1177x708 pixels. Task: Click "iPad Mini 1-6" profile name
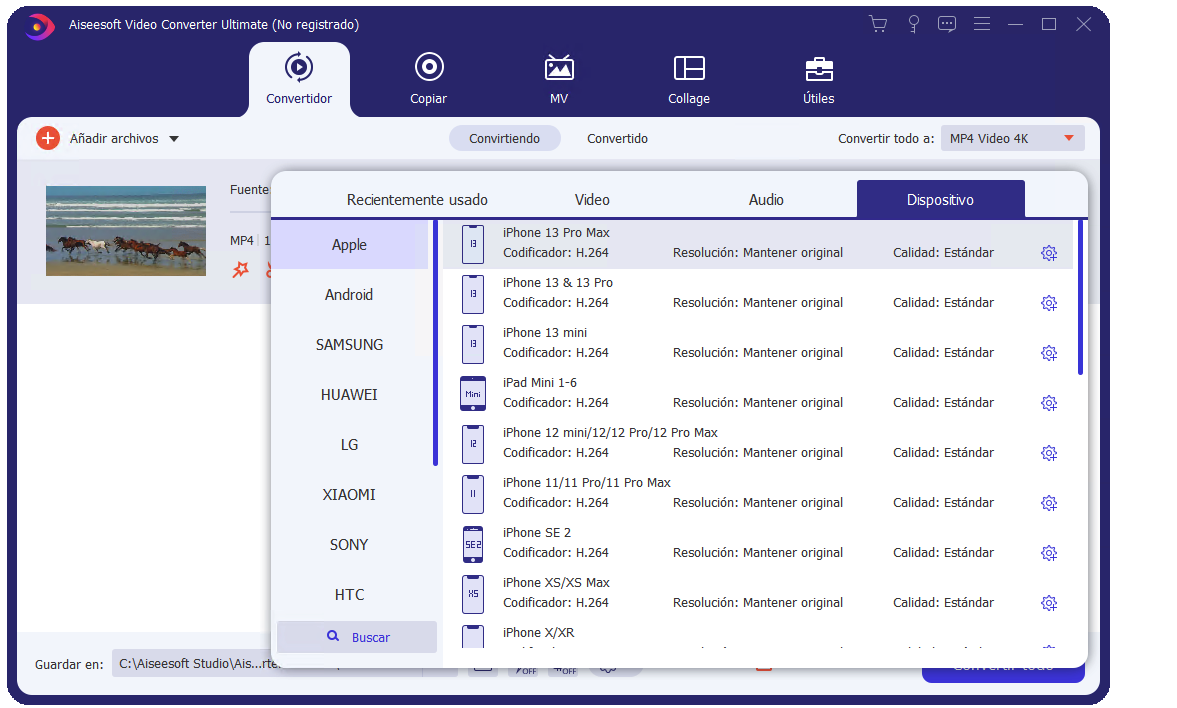pyautogui.click(x=540, y=383)
